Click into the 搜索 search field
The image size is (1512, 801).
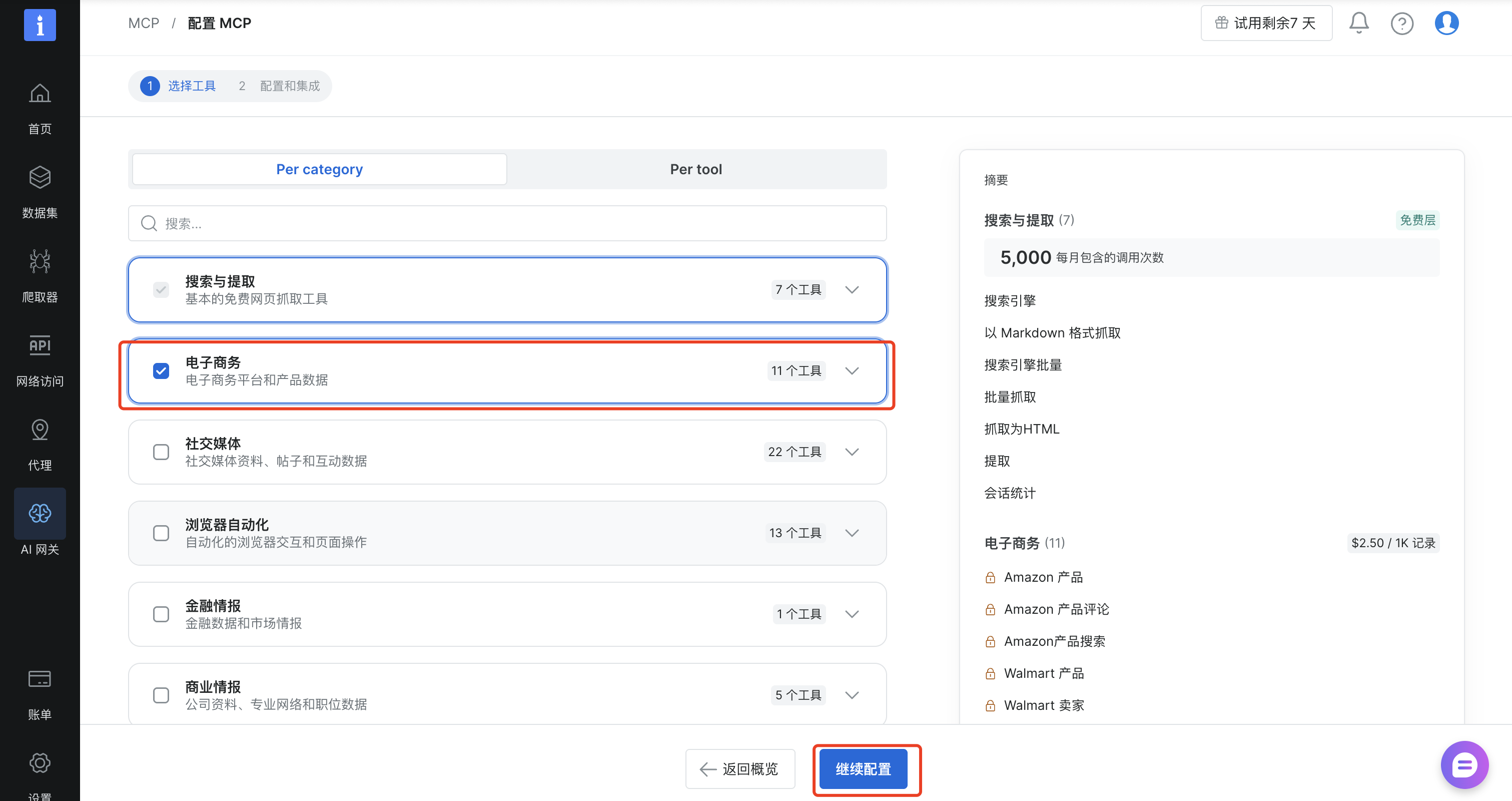tap(507, 224)
